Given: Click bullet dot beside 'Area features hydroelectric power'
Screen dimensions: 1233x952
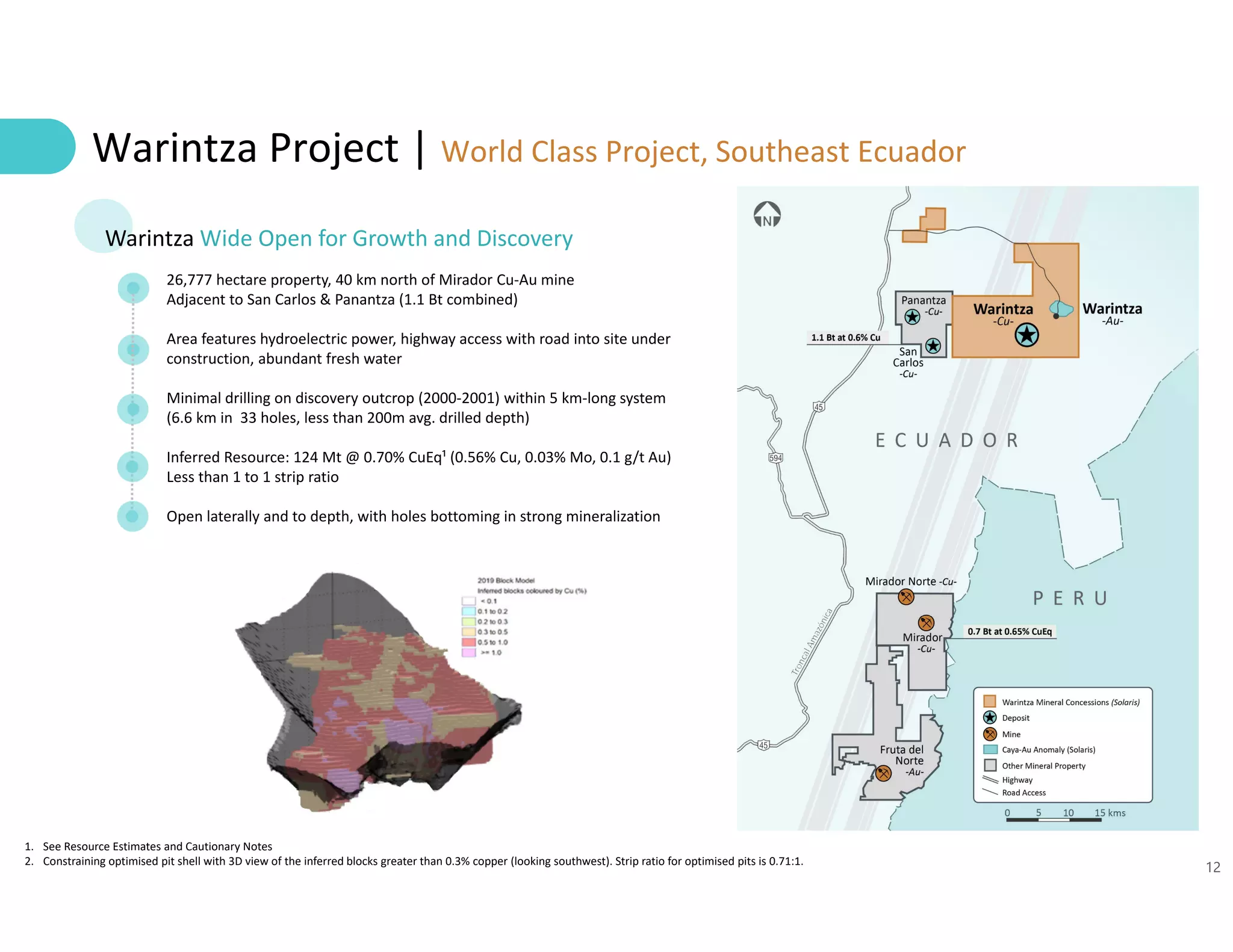Looking at the screenshot, I should point(133,350).
